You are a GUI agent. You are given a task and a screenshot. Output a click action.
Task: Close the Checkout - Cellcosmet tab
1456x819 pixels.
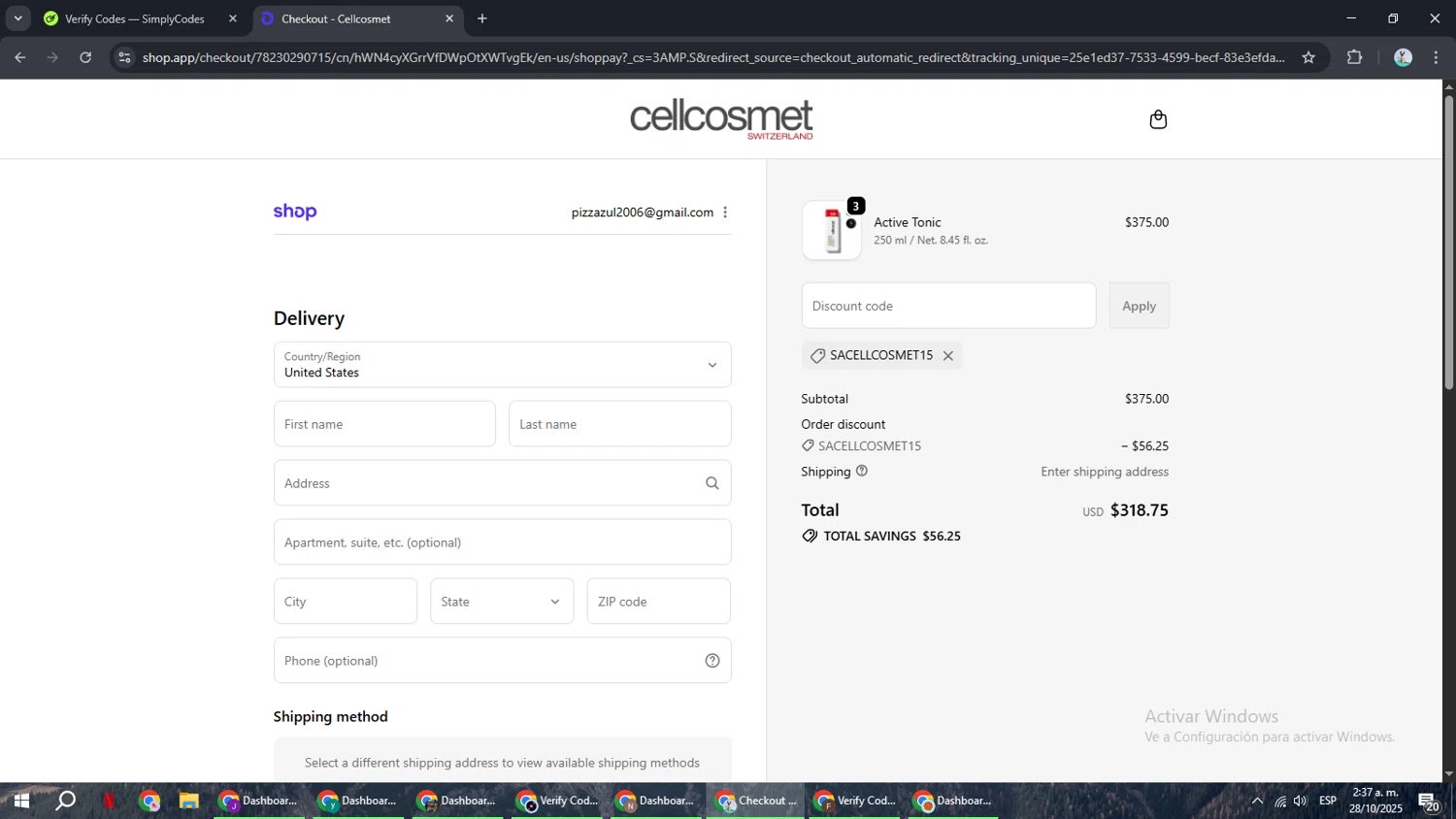(x=449, y=18)
